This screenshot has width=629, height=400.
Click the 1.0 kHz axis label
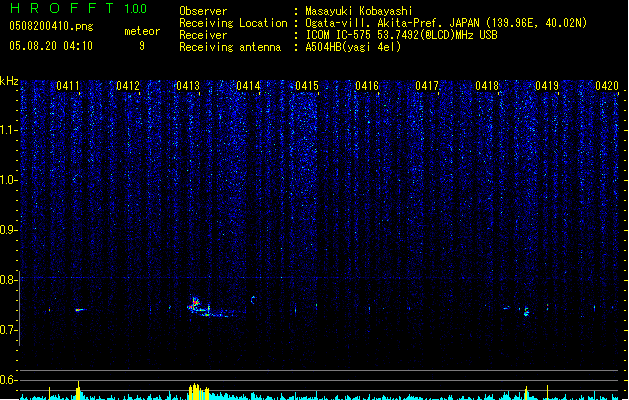click(x=8, y=180)
